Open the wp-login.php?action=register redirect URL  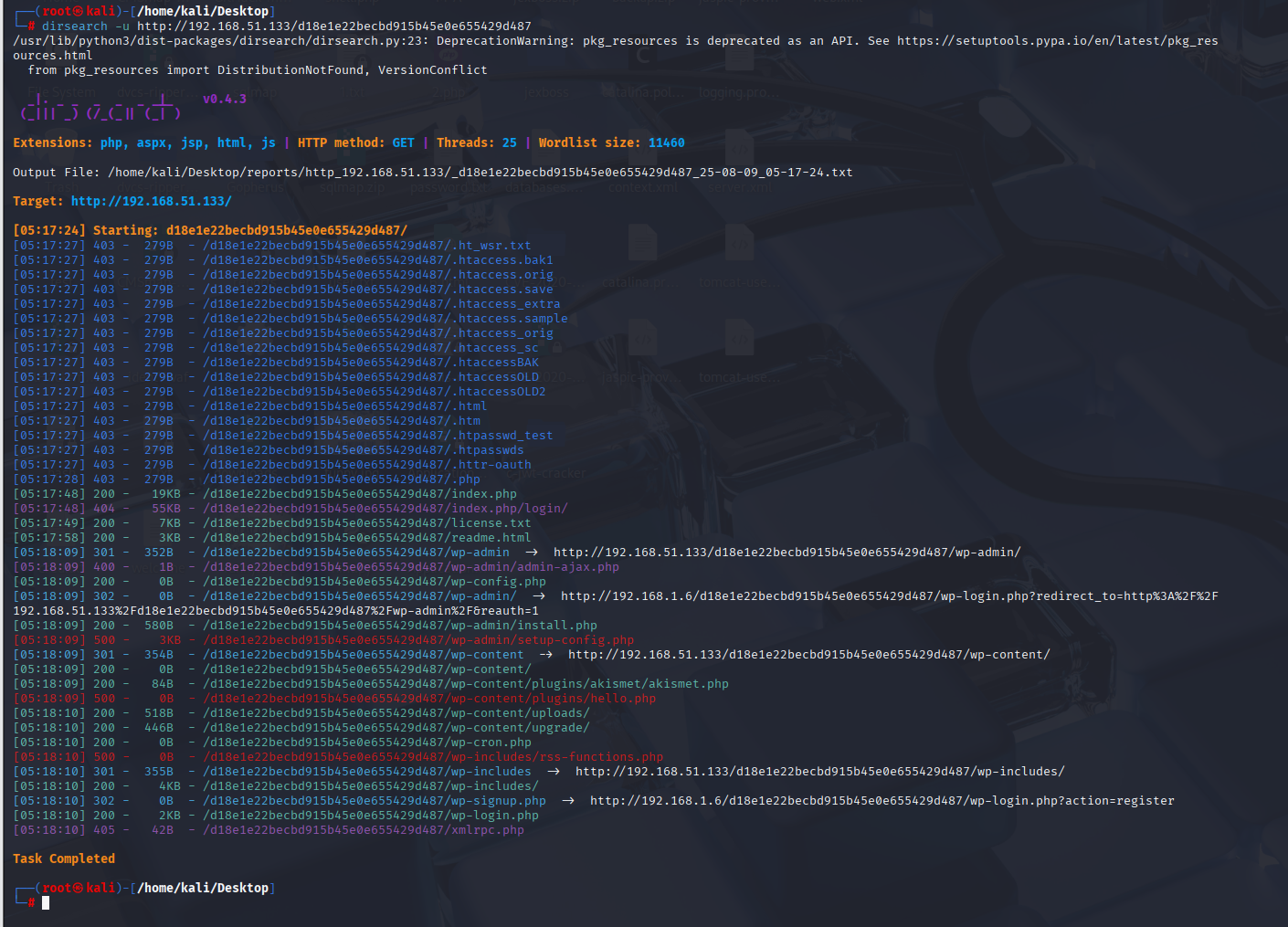pos(882,800)
